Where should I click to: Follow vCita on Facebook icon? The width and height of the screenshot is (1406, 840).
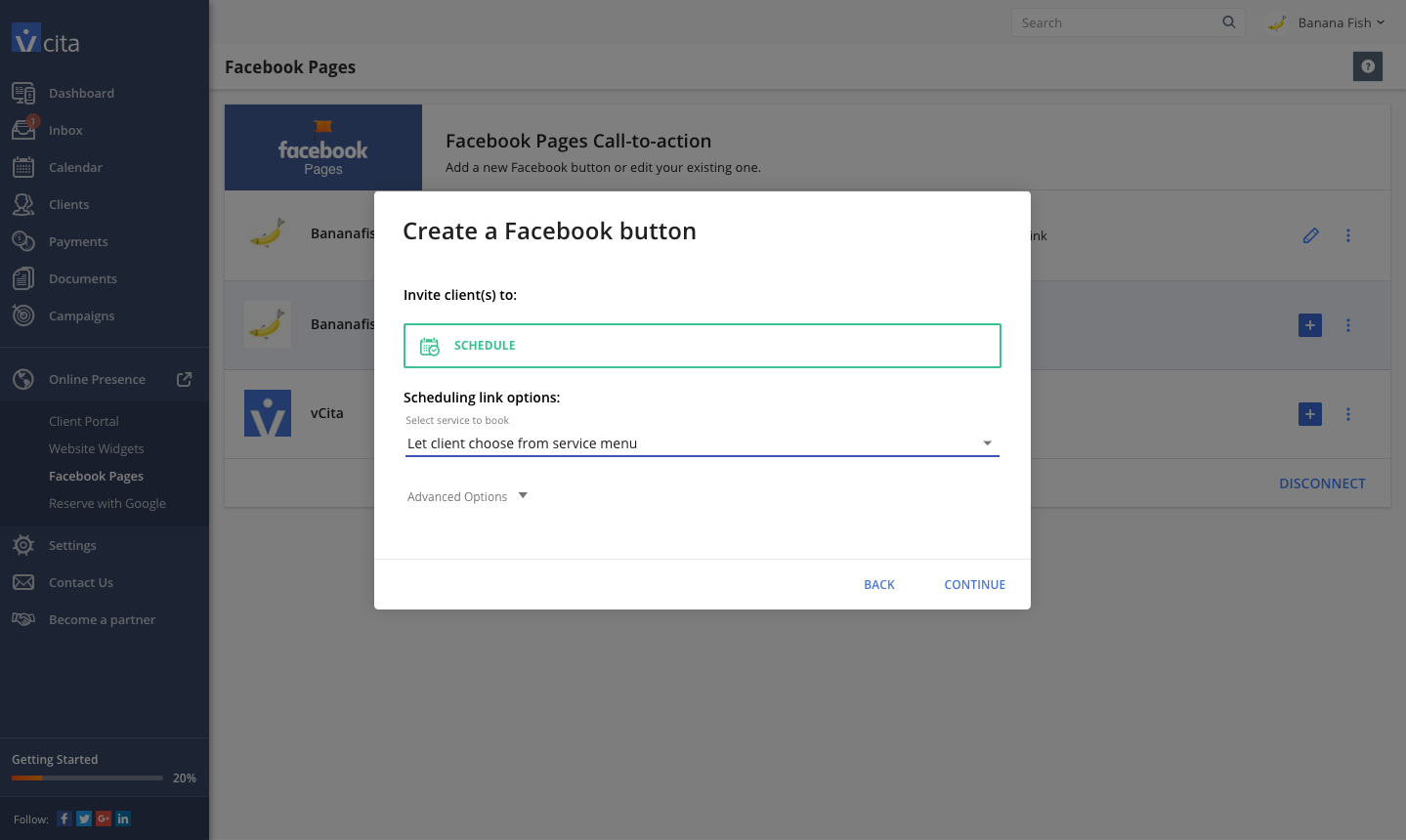pyautogui.click(x=64, y=819)
